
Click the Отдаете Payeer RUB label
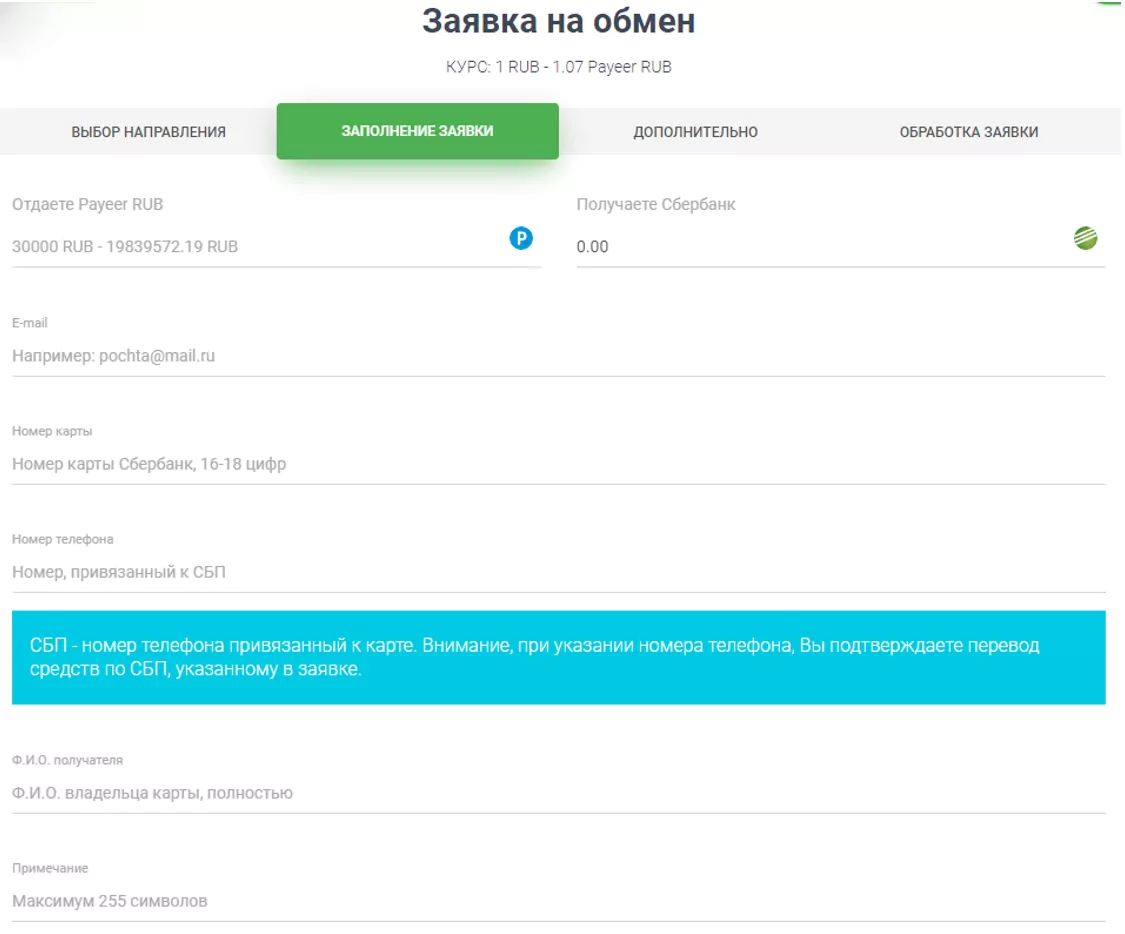tap(88, 204)
